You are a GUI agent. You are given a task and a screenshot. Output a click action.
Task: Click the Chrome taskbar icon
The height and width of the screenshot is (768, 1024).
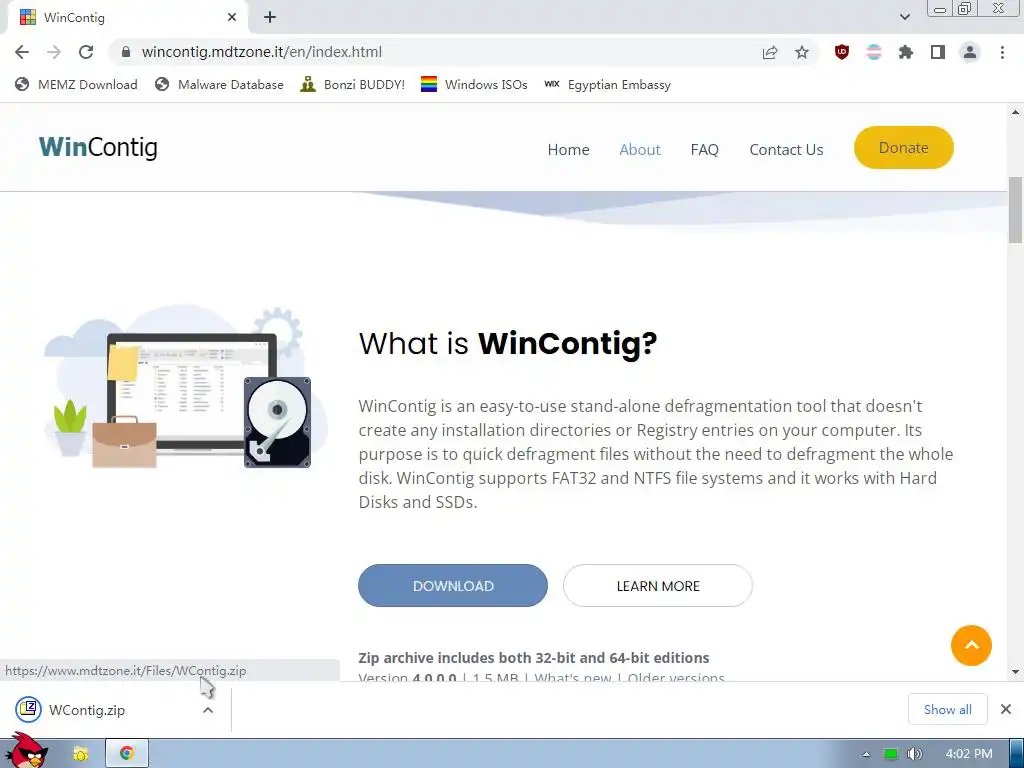click(127, 754)
